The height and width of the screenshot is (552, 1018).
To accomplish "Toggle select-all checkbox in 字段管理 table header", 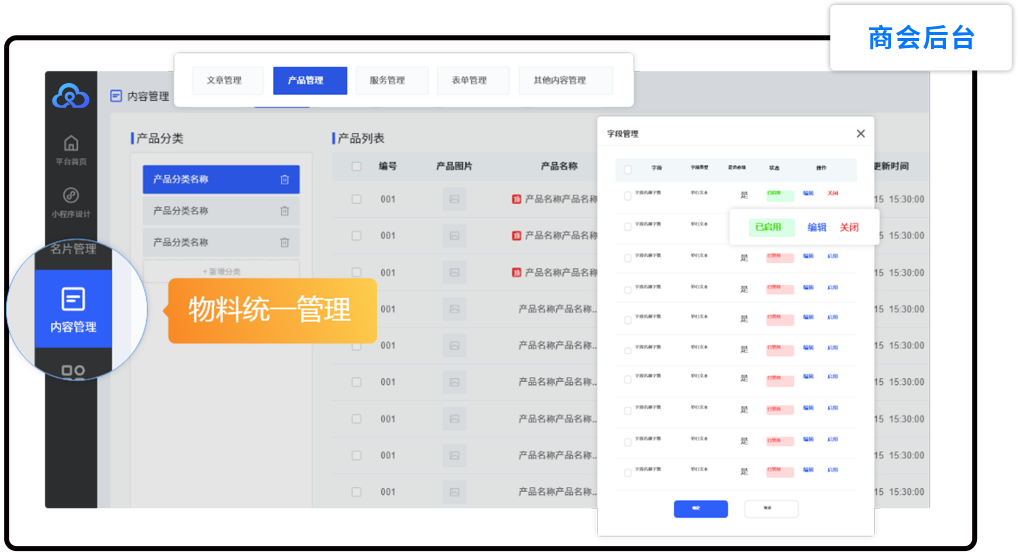I will [x=627, y=169].
